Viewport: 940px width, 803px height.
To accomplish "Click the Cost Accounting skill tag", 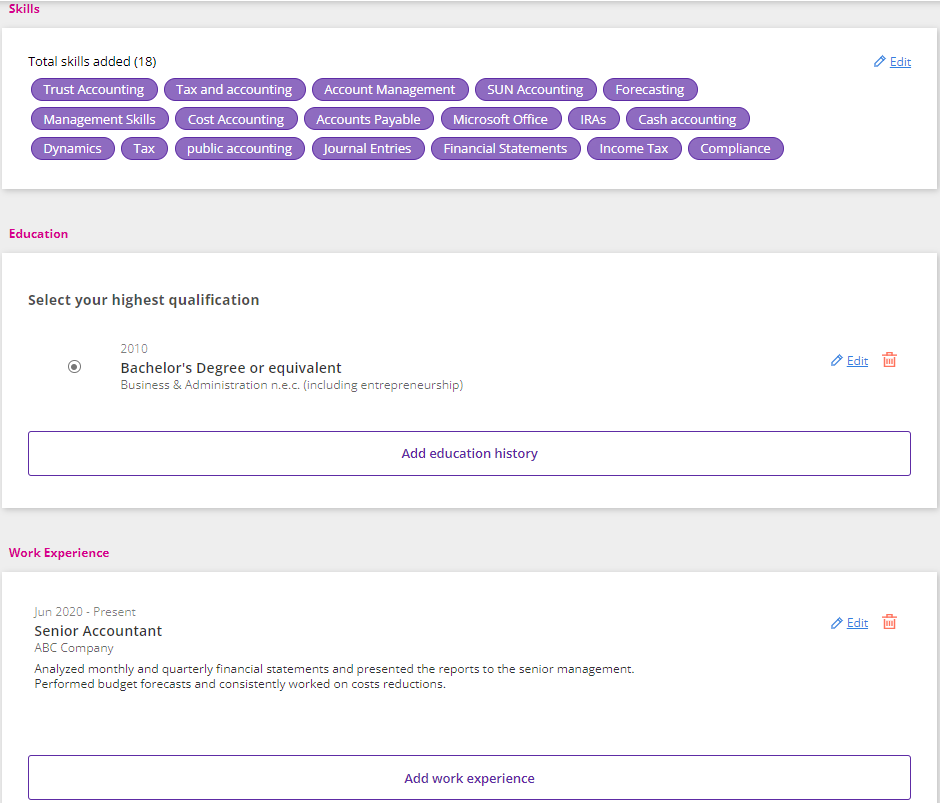I will click(236, 119).
